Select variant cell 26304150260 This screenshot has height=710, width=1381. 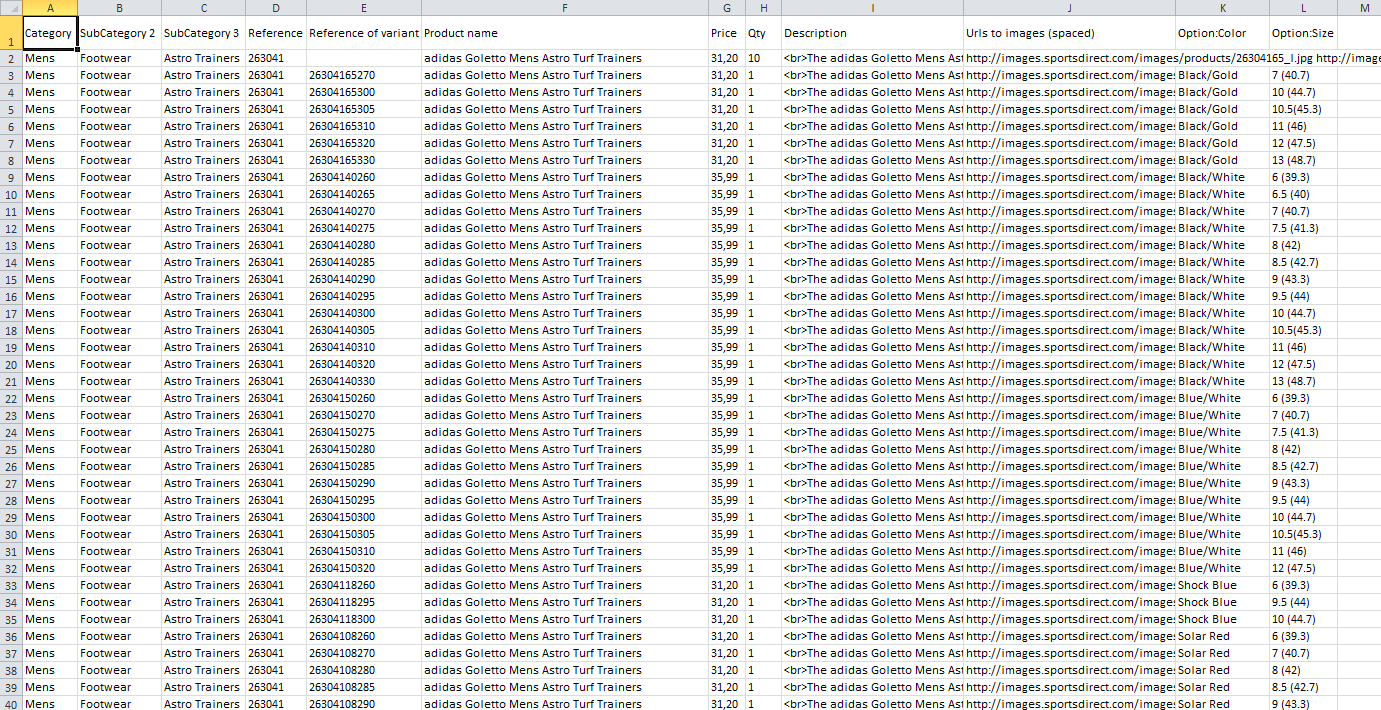[x=364, y=399]
